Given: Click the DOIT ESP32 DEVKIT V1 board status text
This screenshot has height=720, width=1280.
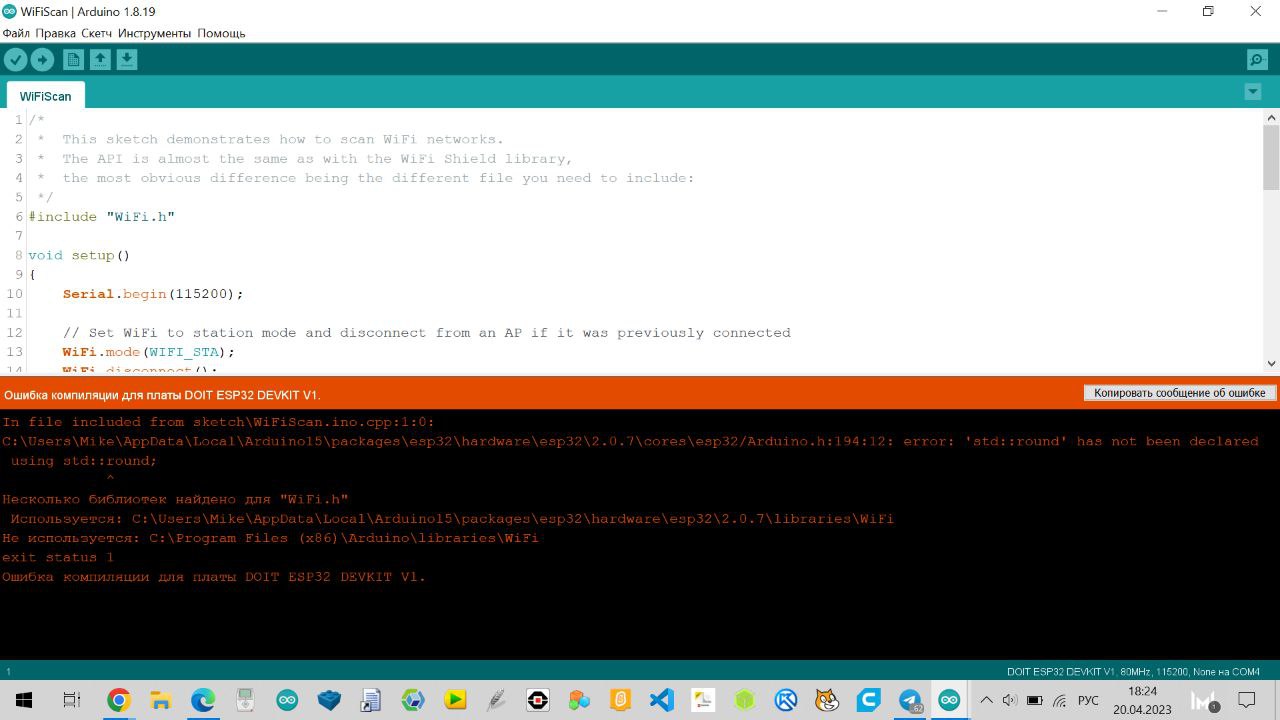Looking at the screenshot, I should coord(1133,672).
